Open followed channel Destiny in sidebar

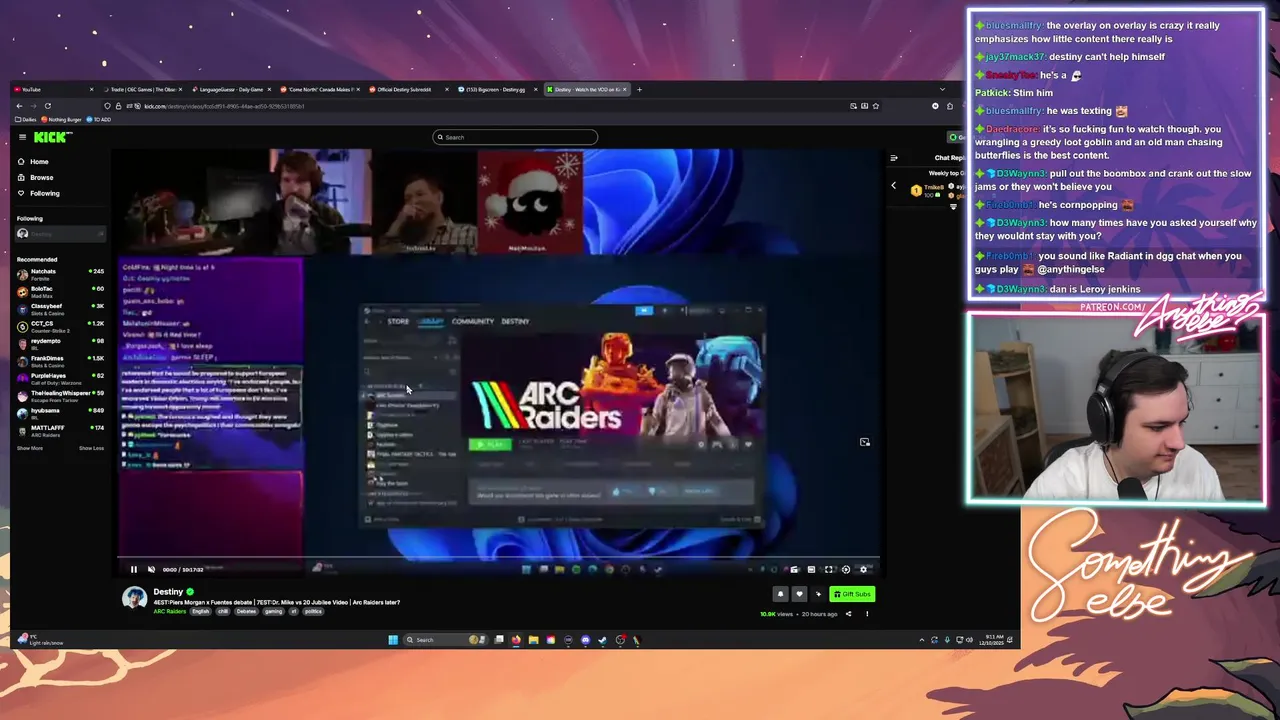coord(60,234)
